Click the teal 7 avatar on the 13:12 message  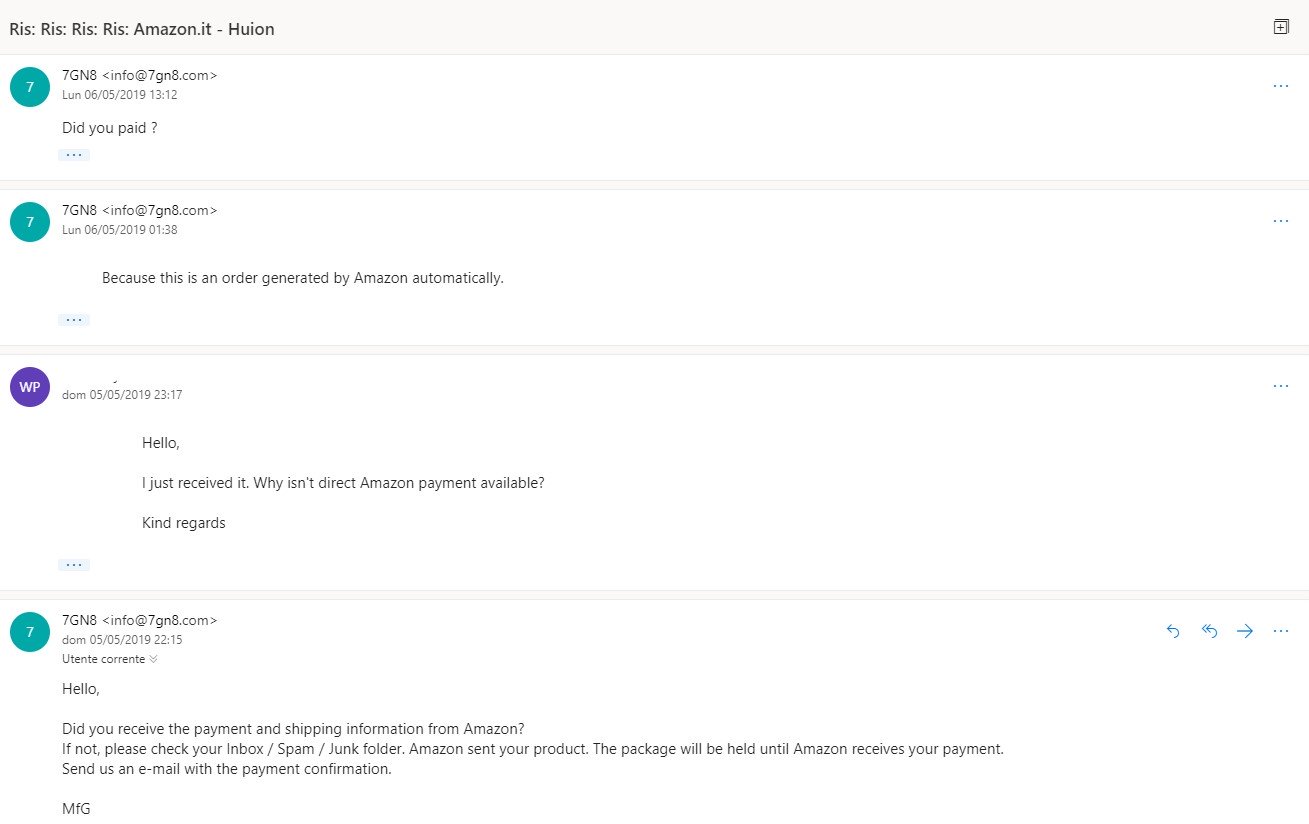[x=30, y=86]
